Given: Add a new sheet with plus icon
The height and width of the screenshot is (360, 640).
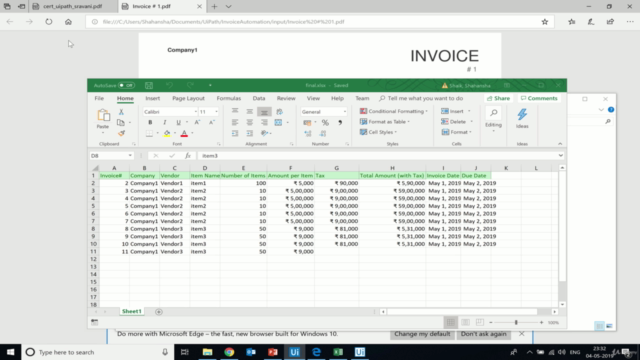Looking at the screenshot, I should 159,312.
